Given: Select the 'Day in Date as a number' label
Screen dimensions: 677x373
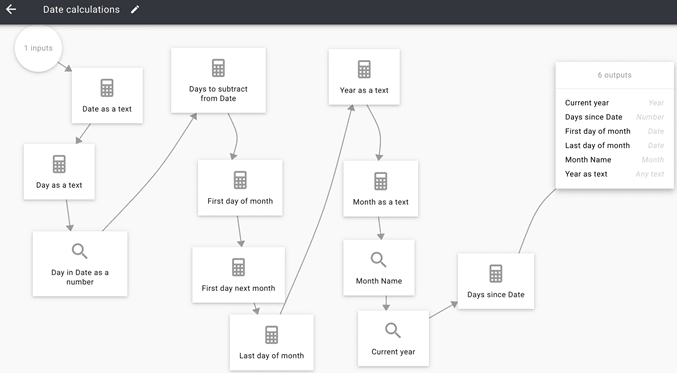Looking at the screenshot, I should tap(80, 277).
